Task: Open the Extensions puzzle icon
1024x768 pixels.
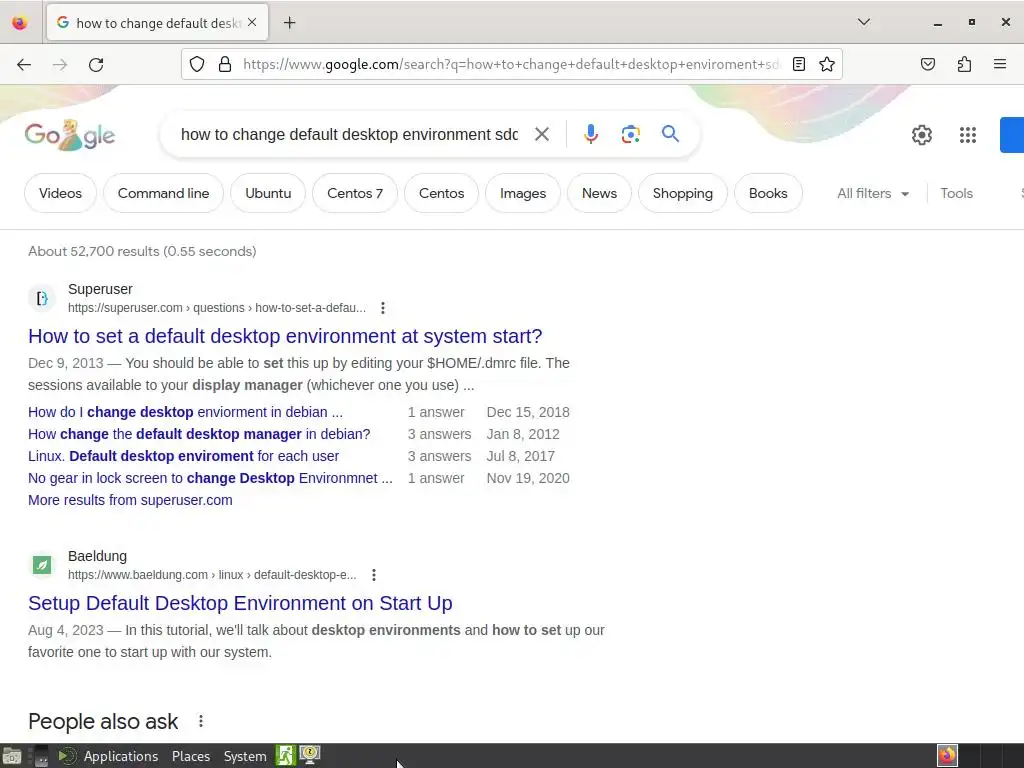Action: point(964,64)
